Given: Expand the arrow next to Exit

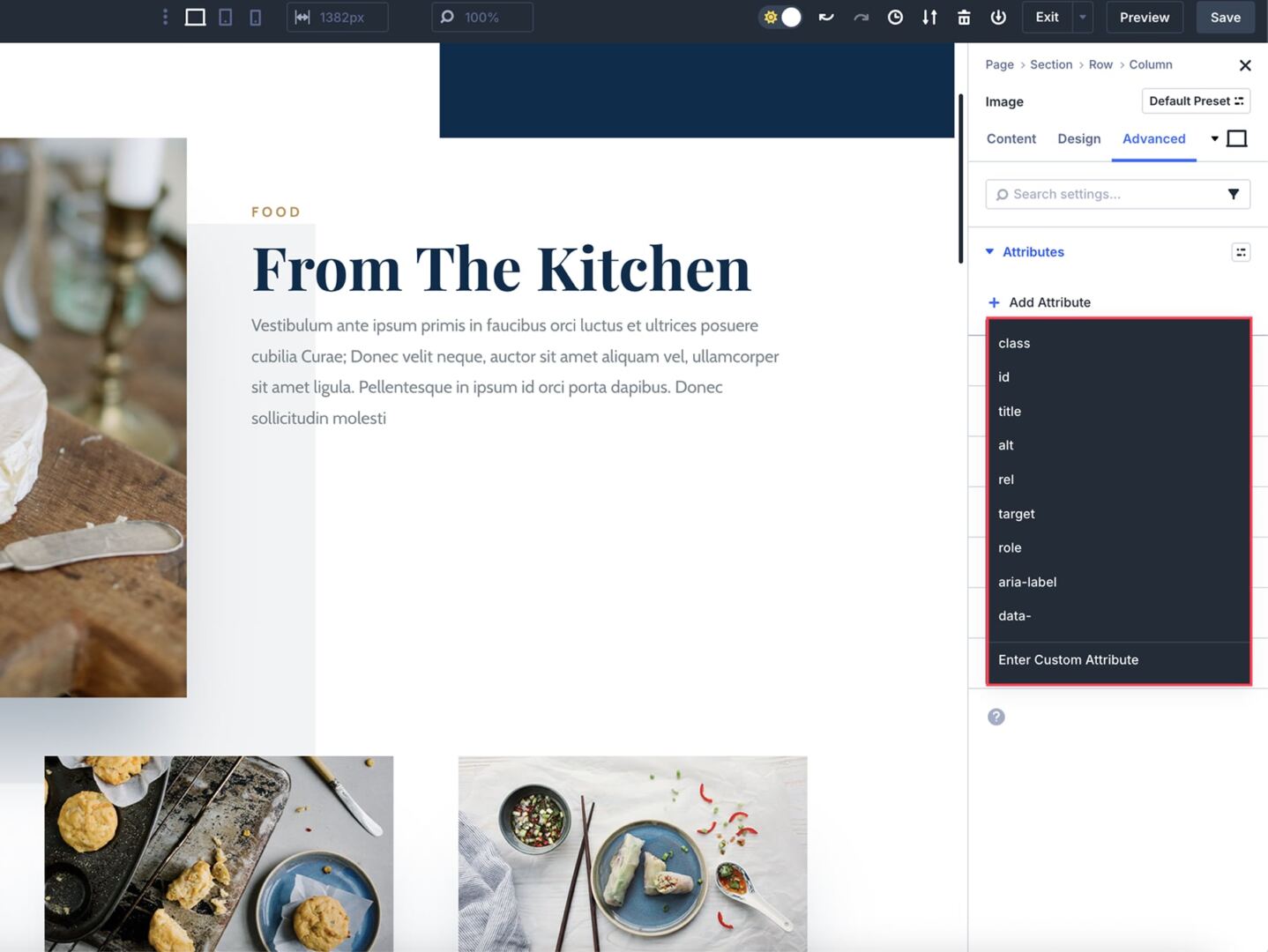Looking at the screenshot, I should click(x=1083, y=18).
